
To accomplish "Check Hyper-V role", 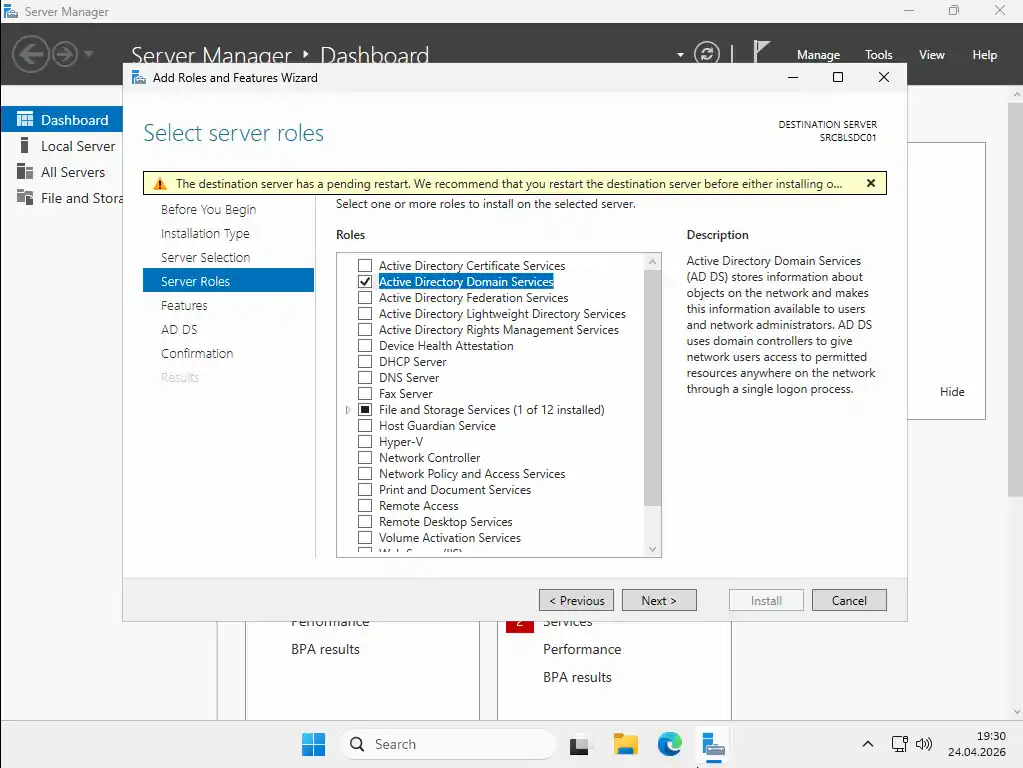I will (x=365, y=442).
